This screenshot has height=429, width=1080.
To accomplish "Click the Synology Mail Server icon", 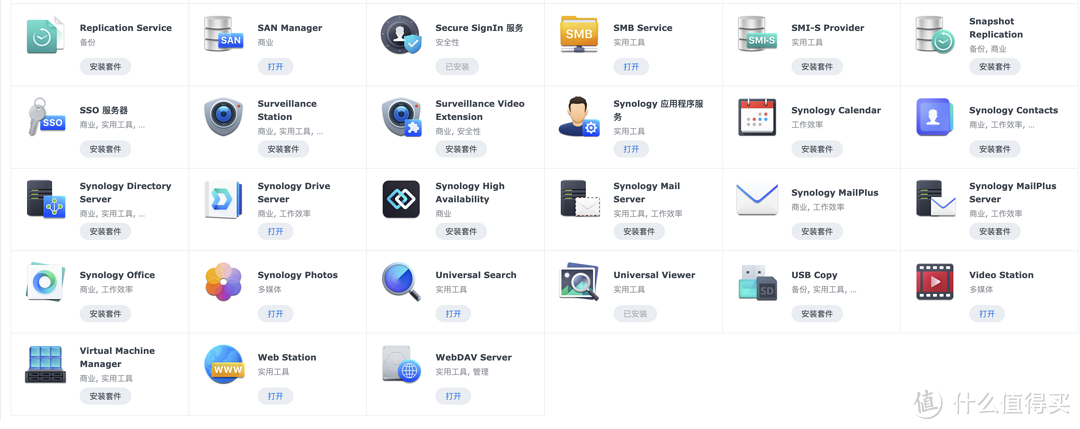I will (579, 199).
